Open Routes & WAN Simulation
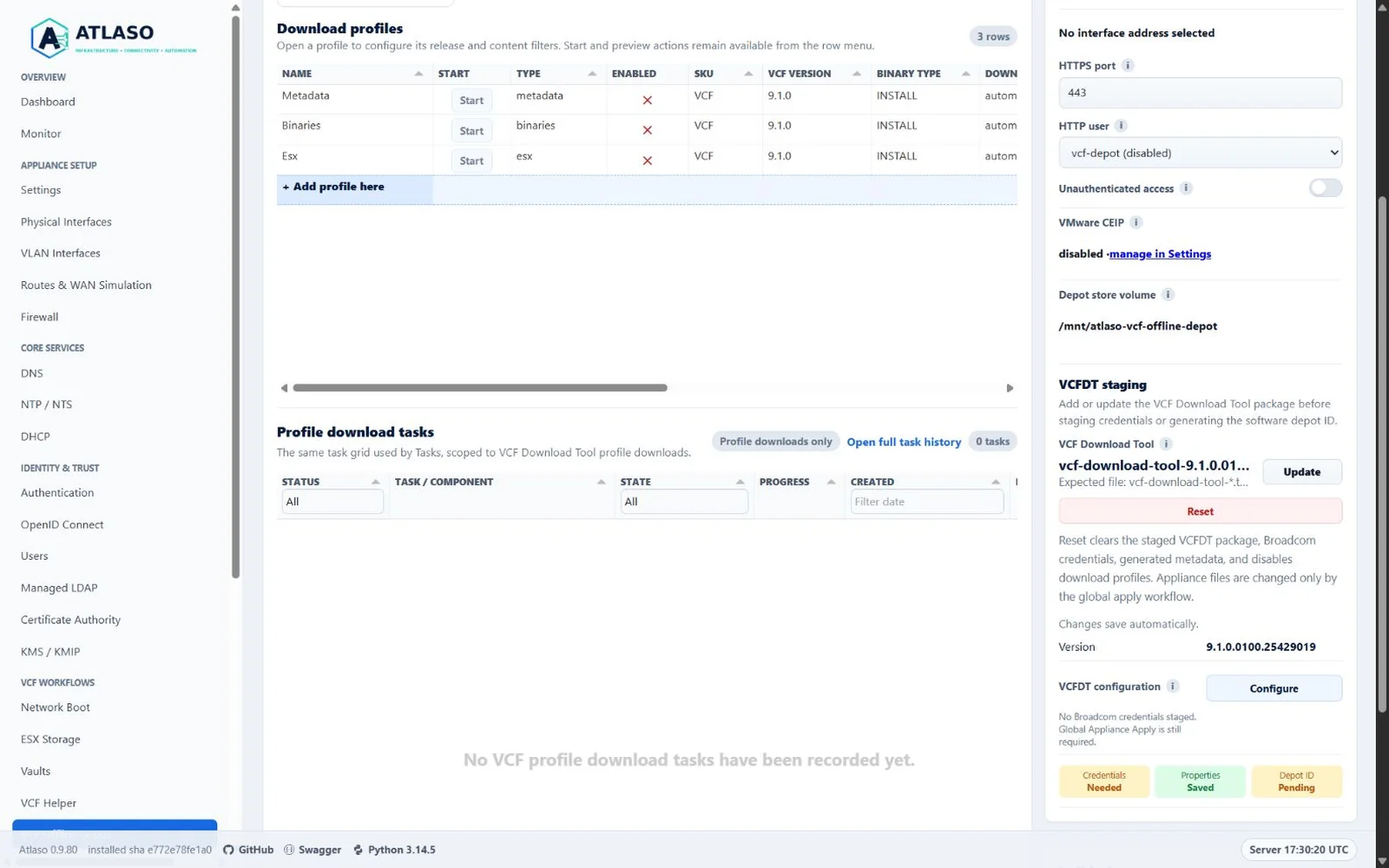Screen dimensions: 1389x868 pyautogui.click(x=86, y=285)
